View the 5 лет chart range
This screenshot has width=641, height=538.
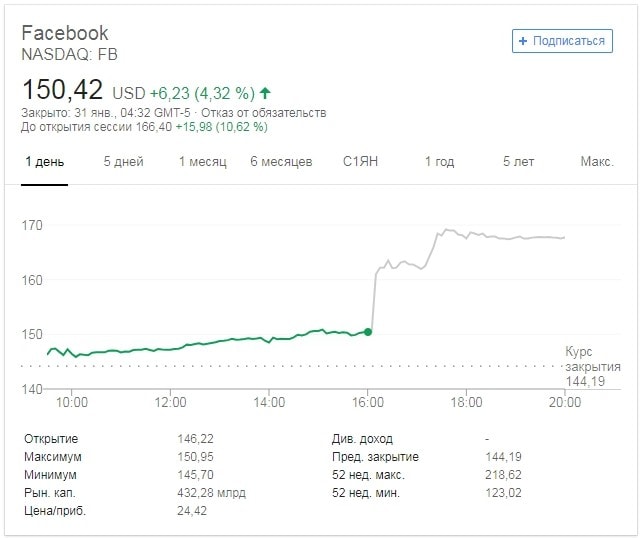518,162
